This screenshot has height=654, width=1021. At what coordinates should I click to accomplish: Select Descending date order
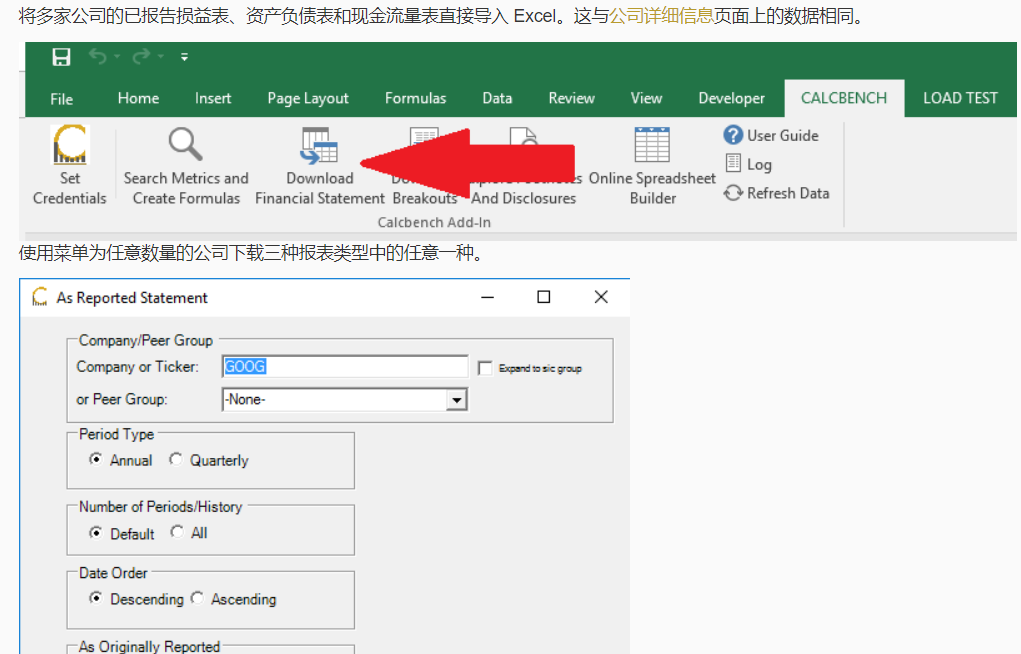(96, 597)
